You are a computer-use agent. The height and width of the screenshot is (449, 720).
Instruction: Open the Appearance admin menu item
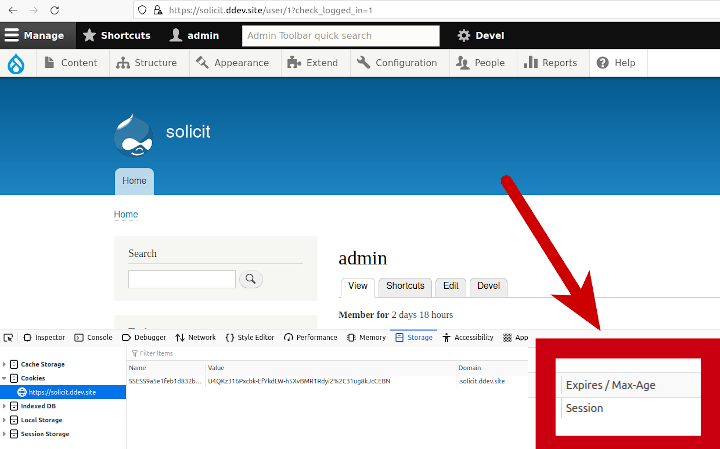[232, 63]
